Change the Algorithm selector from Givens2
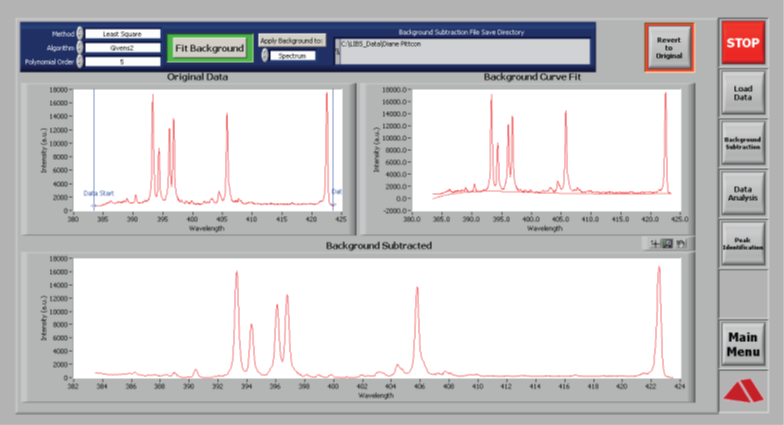Image resolution: width=784 pixels, height=425 pixels. click(80, 47)
